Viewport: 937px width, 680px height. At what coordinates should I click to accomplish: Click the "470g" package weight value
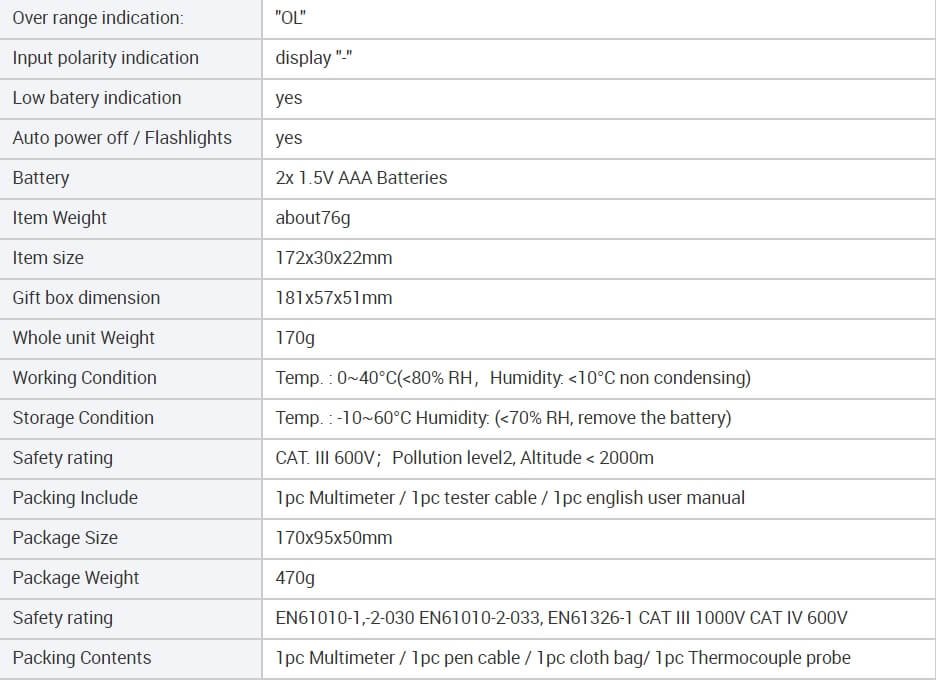(x=295, y=578)
